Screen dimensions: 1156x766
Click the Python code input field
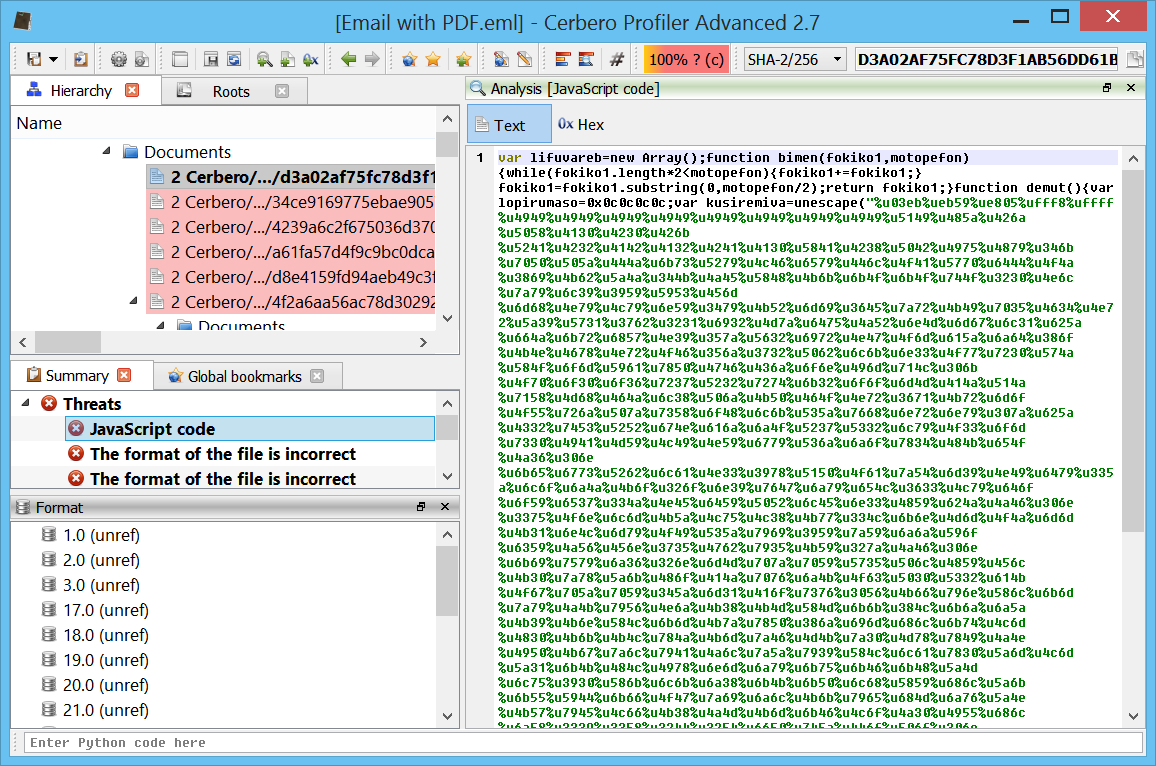tap(583, 742)
